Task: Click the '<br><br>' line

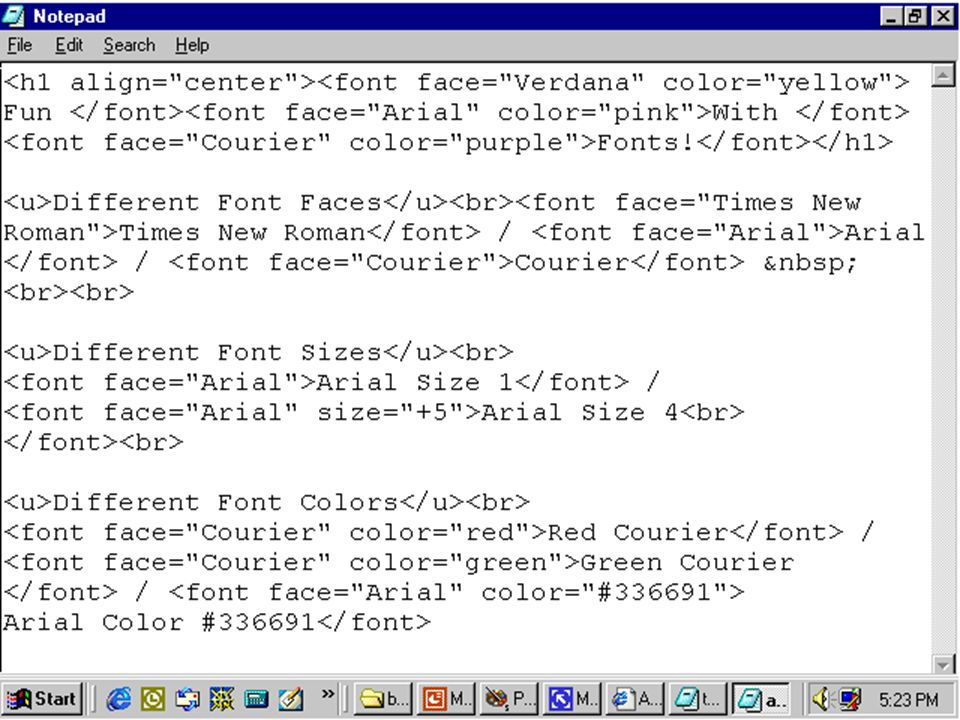Action: pyautogui.click(x=69, y=292)
